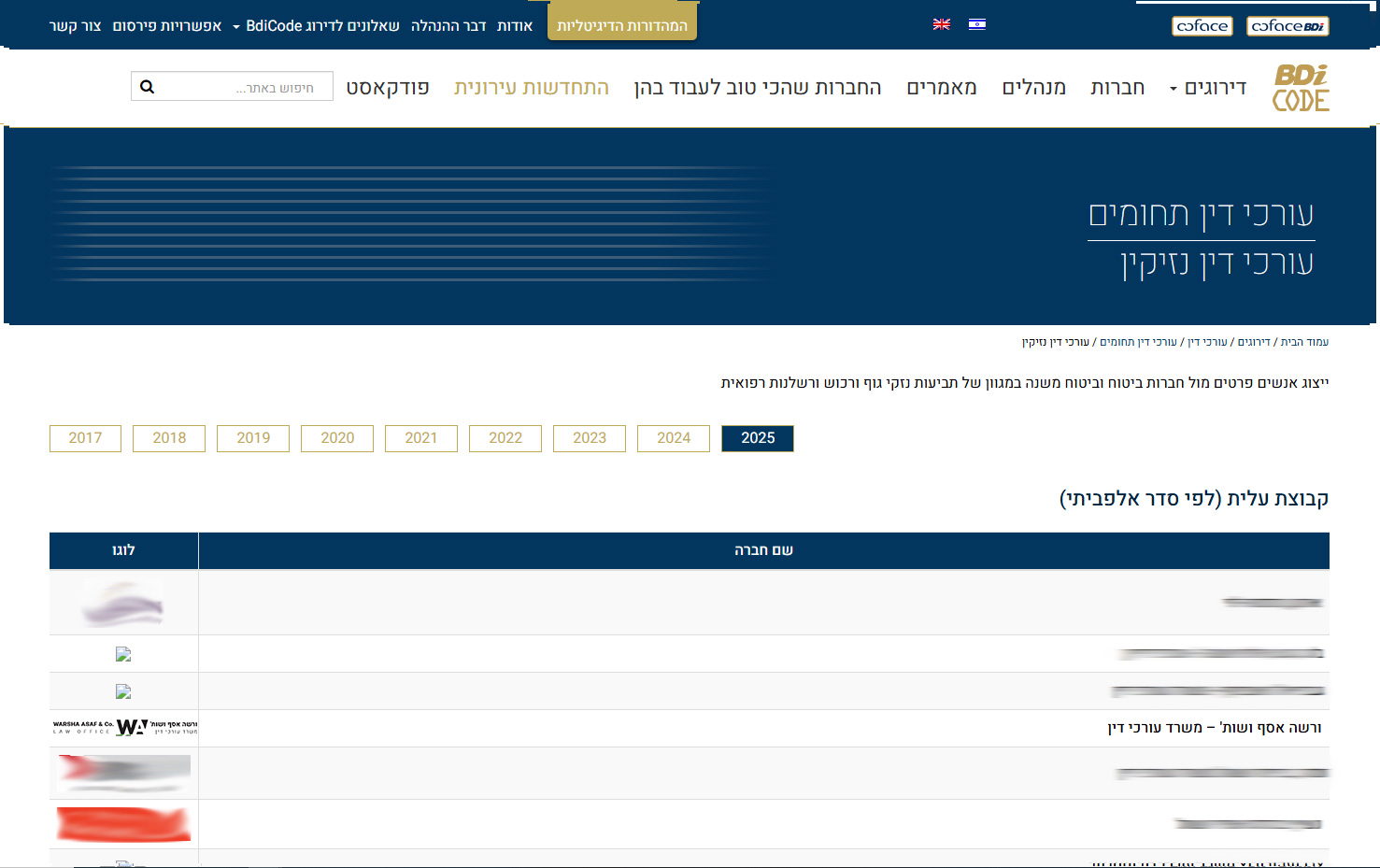Click into the site search field
This screenshot has height=868, width=1380.
point(243,87)
